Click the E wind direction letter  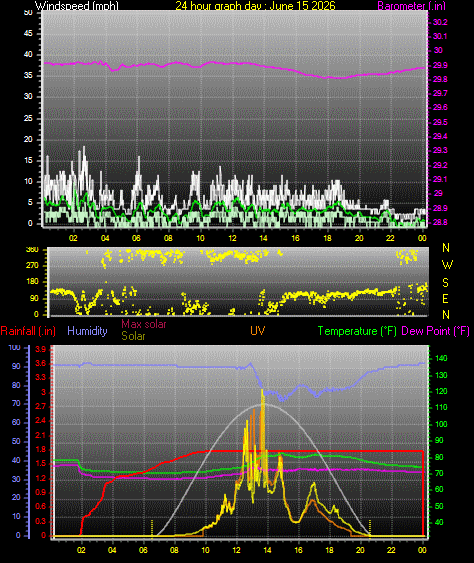[x=445, y=299]
